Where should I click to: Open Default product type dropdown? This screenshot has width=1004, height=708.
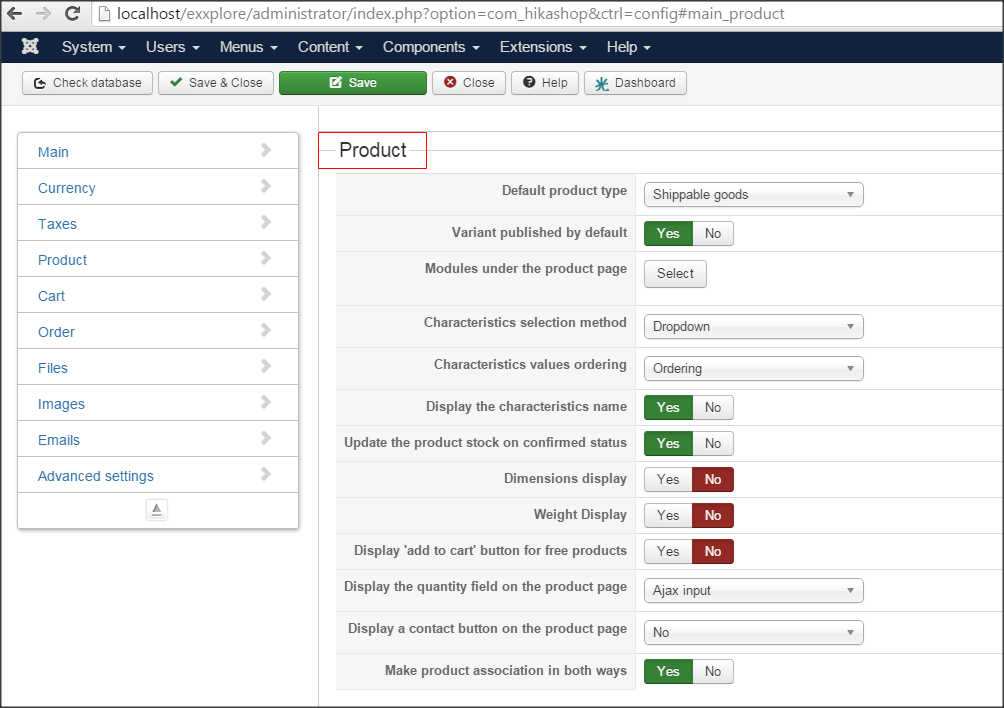pos(754,195)
